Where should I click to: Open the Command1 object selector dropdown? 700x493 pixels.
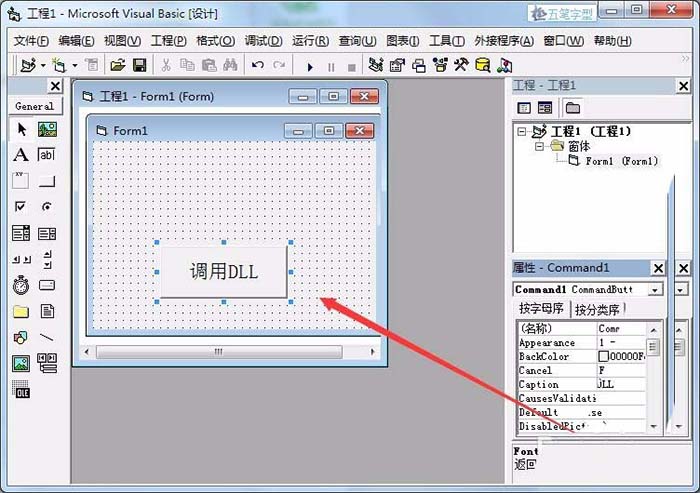point(654,290)
